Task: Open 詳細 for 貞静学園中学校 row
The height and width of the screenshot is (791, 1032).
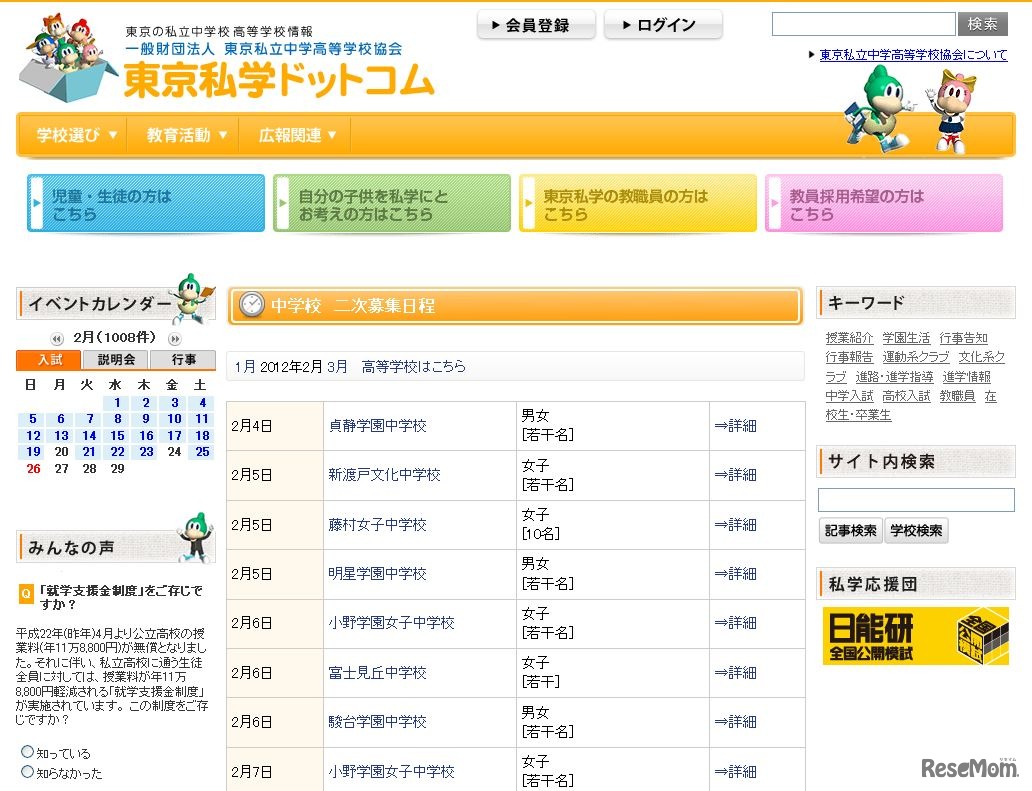Action: click(735, 426)
